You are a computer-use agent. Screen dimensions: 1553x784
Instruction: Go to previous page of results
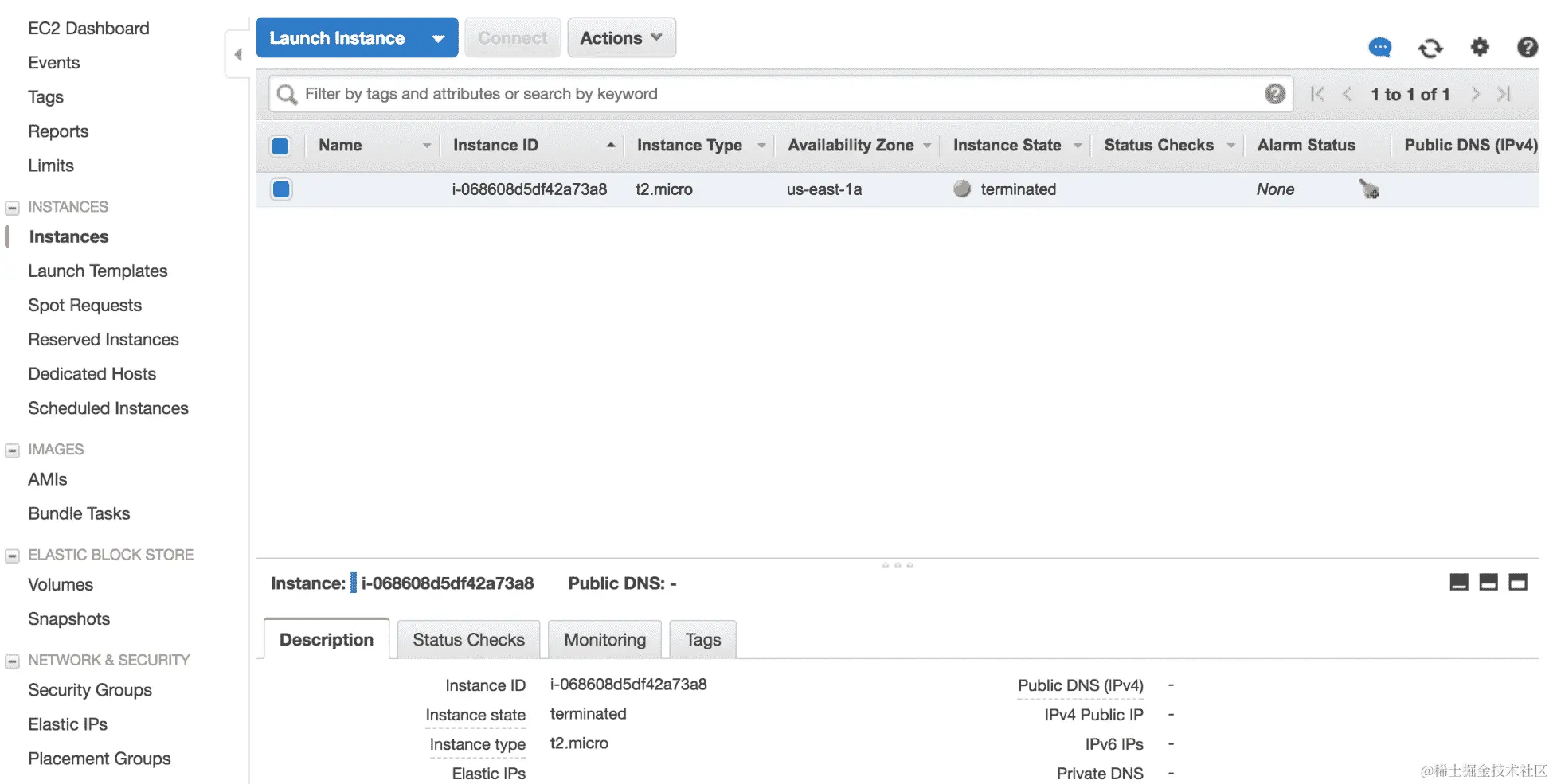1347,94
